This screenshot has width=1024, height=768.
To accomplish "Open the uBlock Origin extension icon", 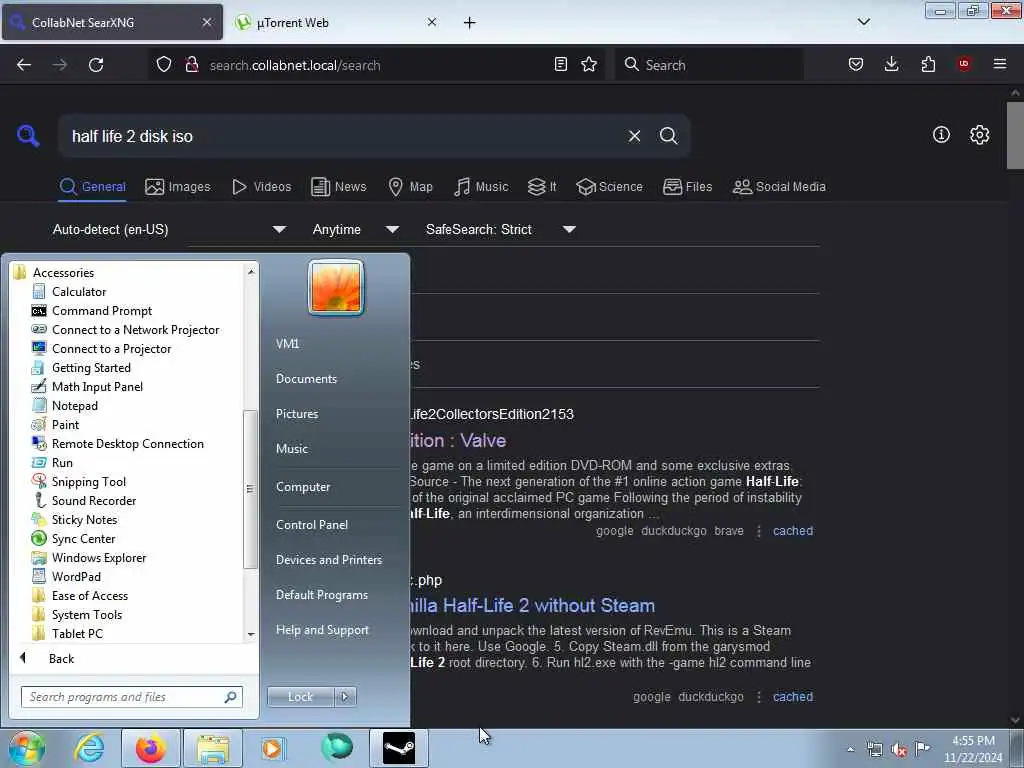I will tap(964, 64).
